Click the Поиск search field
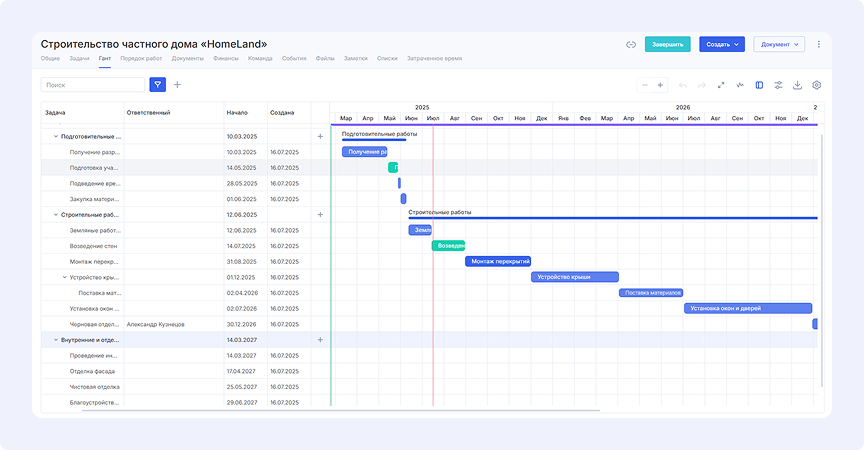The width and height of the screenshot is (864, 450). tap(92, 85)
